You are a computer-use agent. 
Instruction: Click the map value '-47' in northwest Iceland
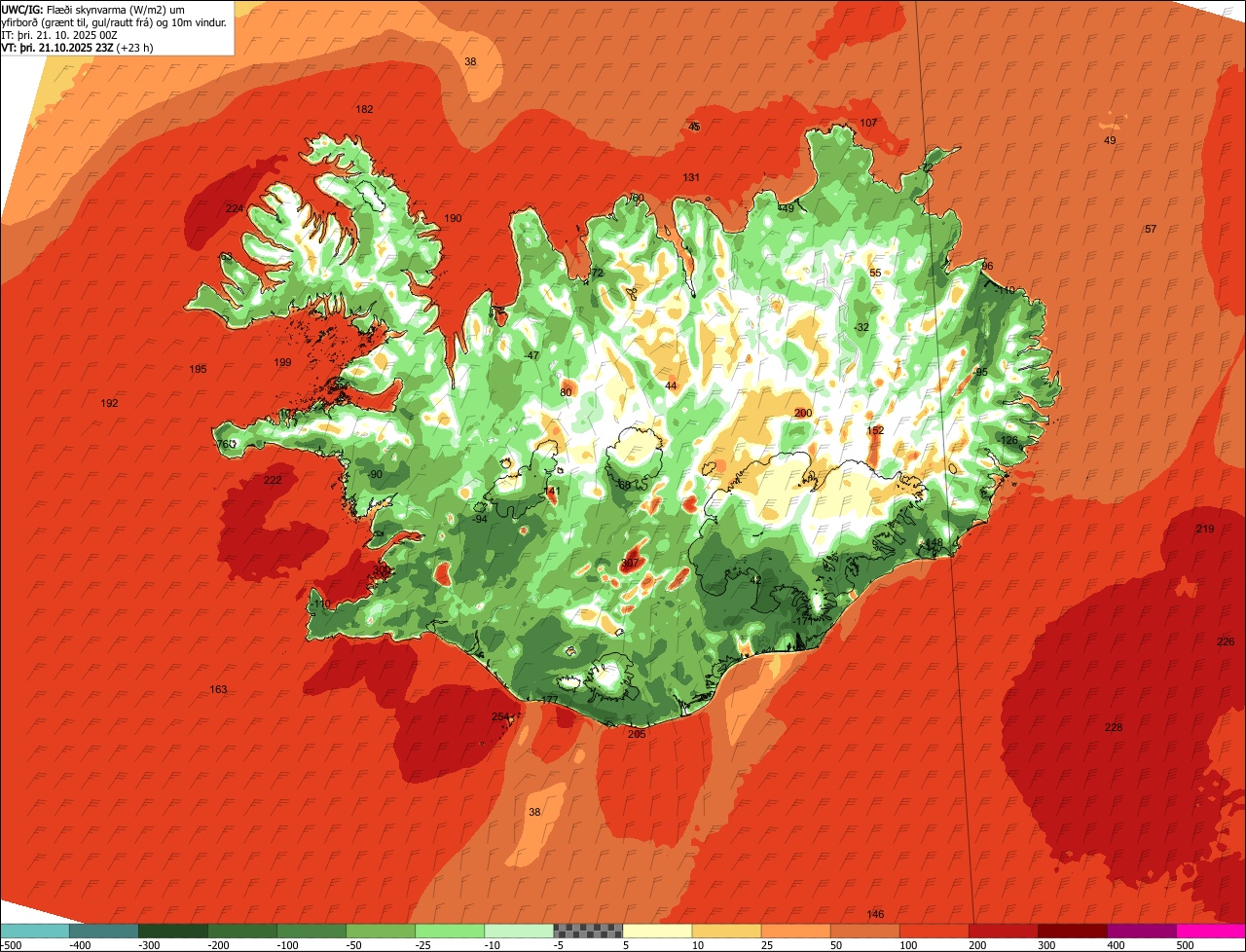click(x=531, y=355)
